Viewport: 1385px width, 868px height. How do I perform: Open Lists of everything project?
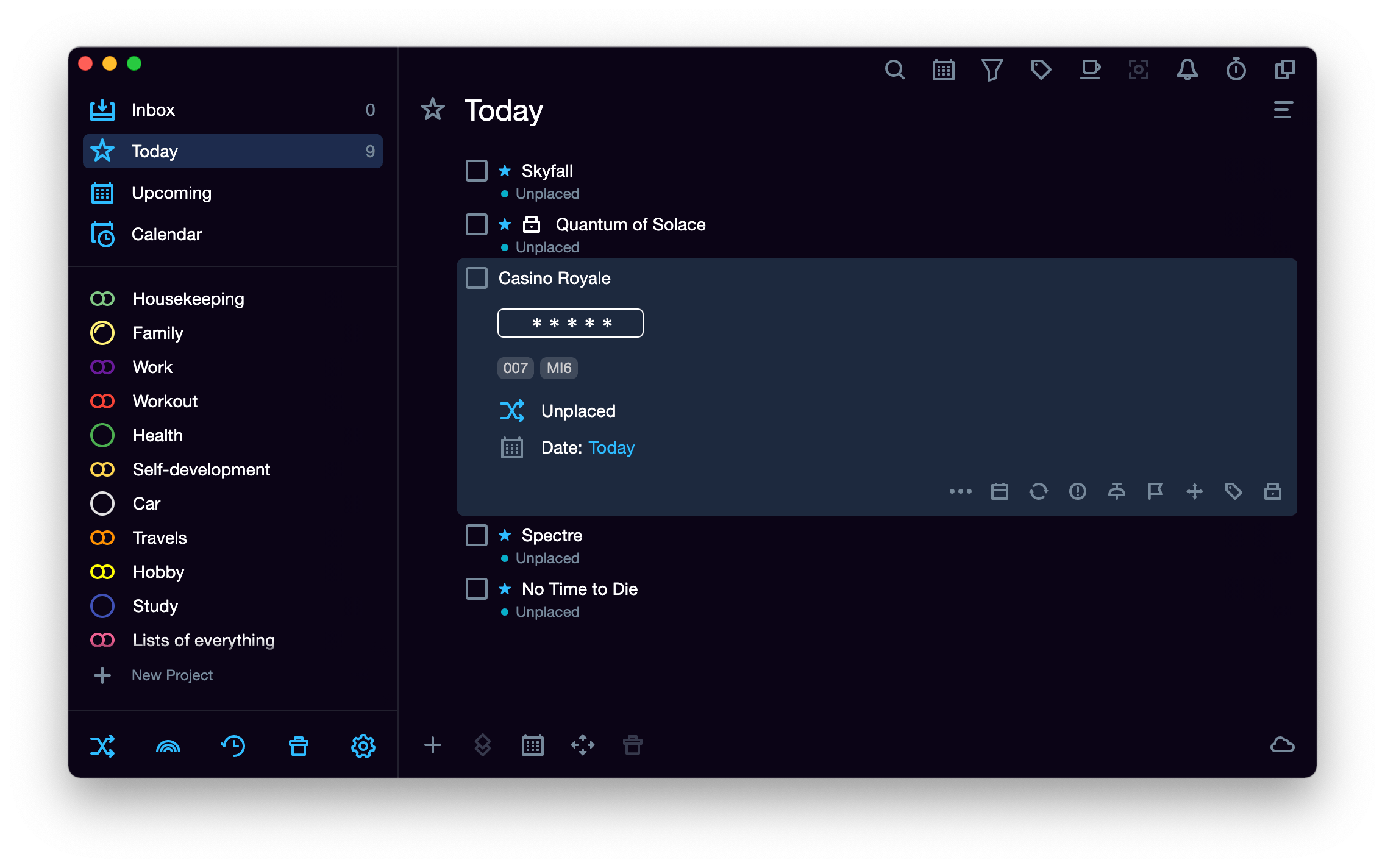233,640
